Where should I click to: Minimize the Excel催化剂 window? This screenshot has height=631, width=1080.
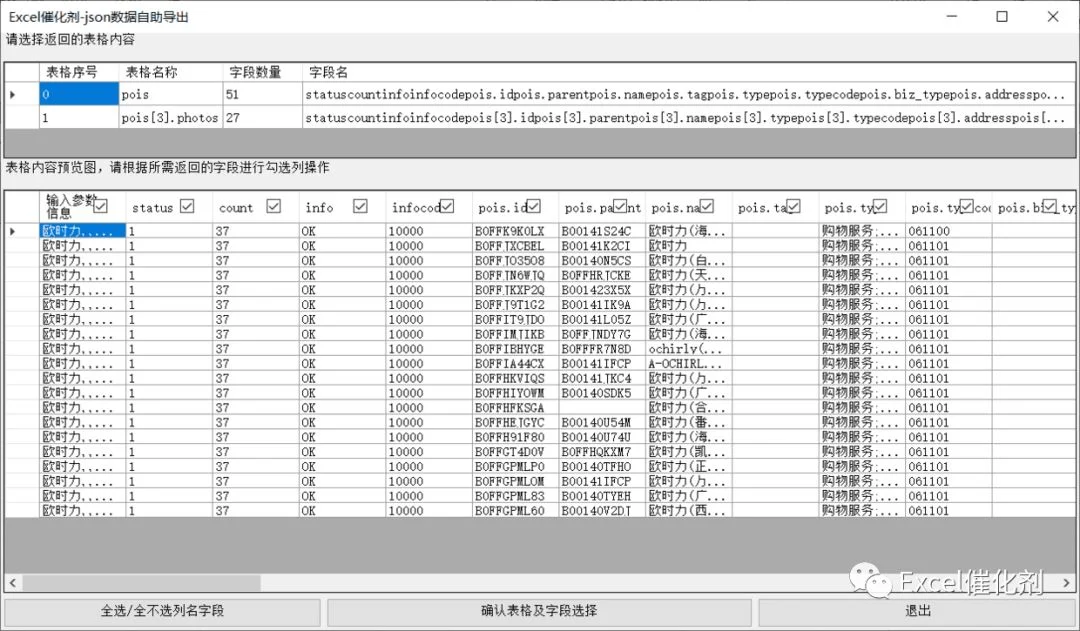pos(952,17)
